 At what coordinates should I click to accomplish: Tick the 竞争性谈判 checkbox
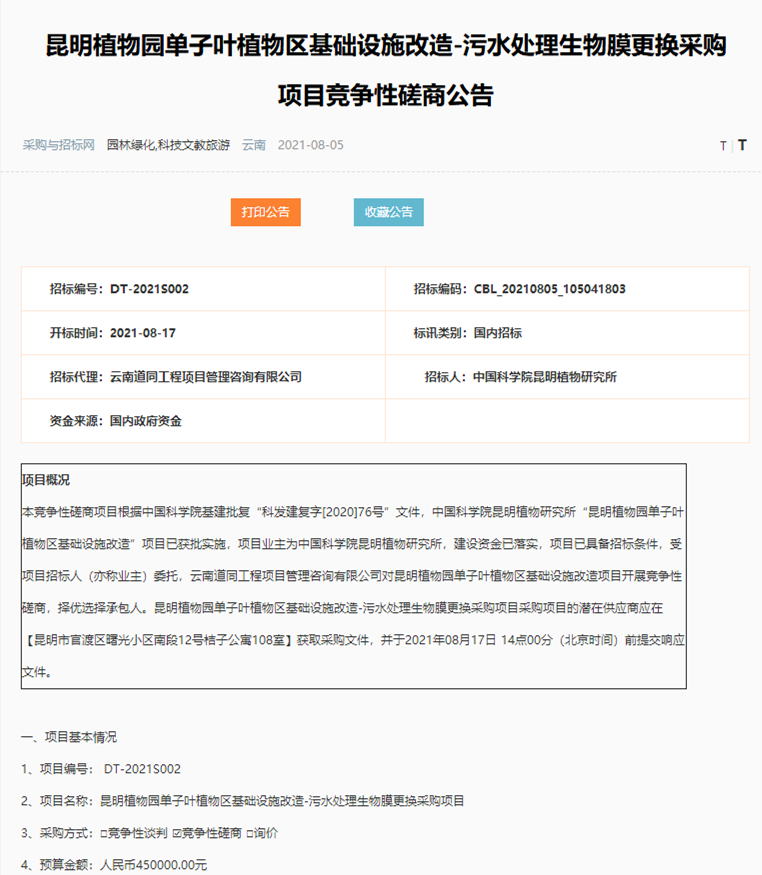[x=104, y=833]
